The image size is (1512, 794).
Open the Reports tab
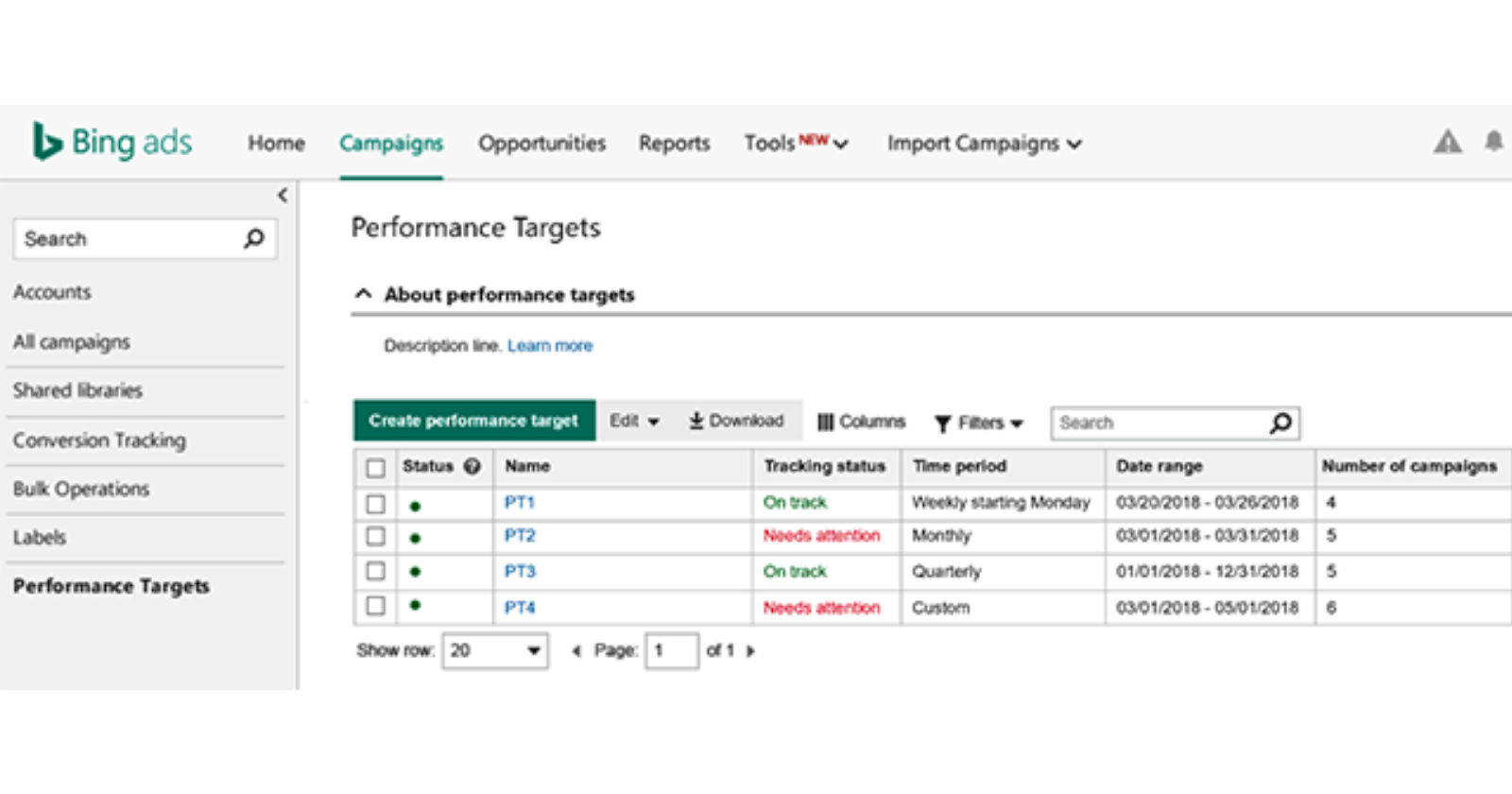pyautogui.click(x=674, y=143)
